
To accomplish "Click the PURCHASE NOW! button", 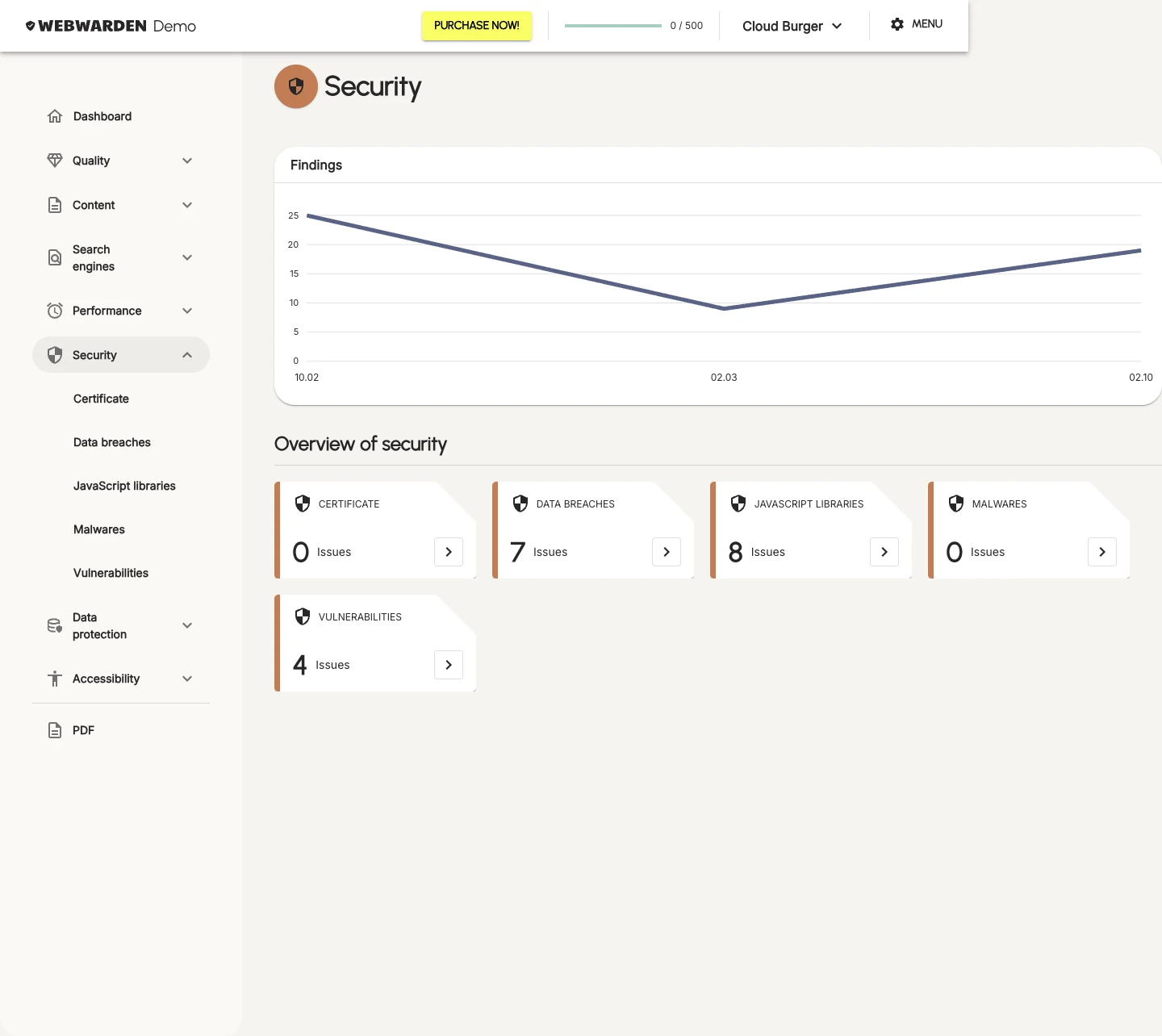I will point(476,25).
